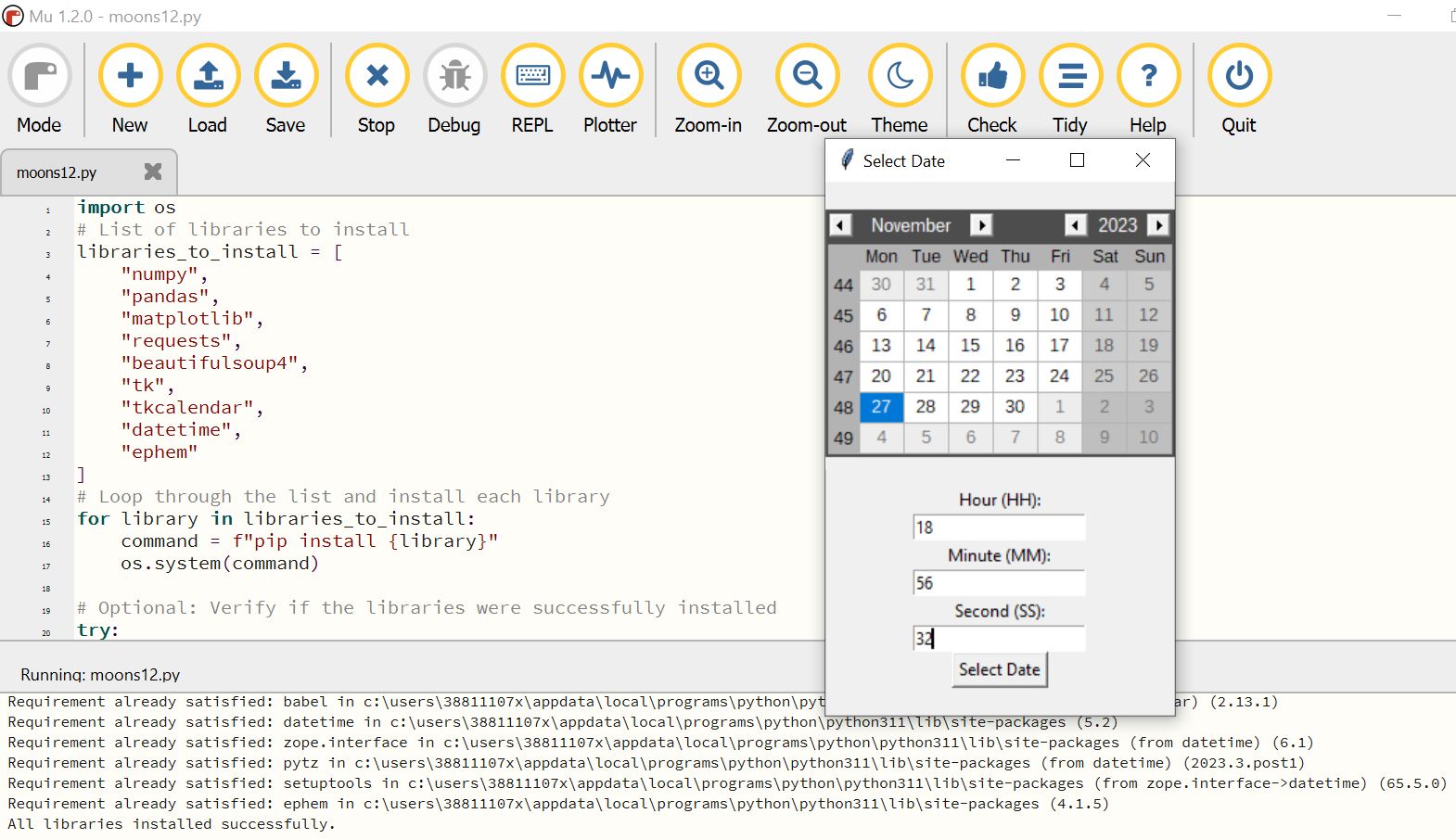This screenshot has height=839, width=1456.
Task: Create a new file with New
Action: coord(130,76)
